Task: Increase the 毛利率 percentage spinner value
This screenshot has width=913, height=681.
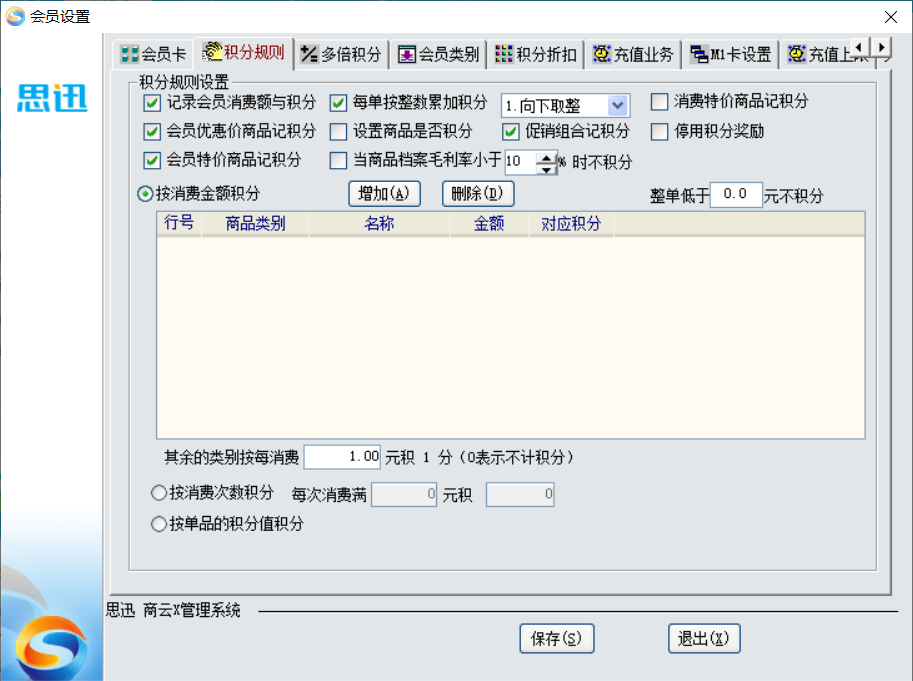Action: [x=546, y=155]
